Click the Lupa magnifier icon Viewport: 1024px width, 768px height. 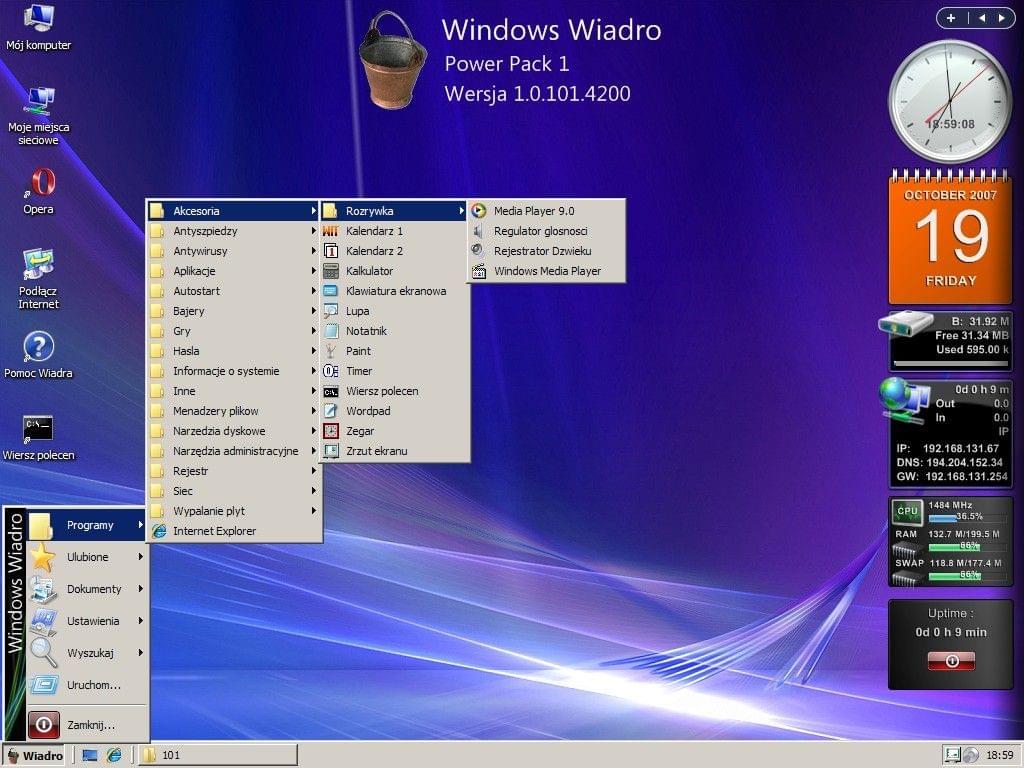[x=331, y=311]
